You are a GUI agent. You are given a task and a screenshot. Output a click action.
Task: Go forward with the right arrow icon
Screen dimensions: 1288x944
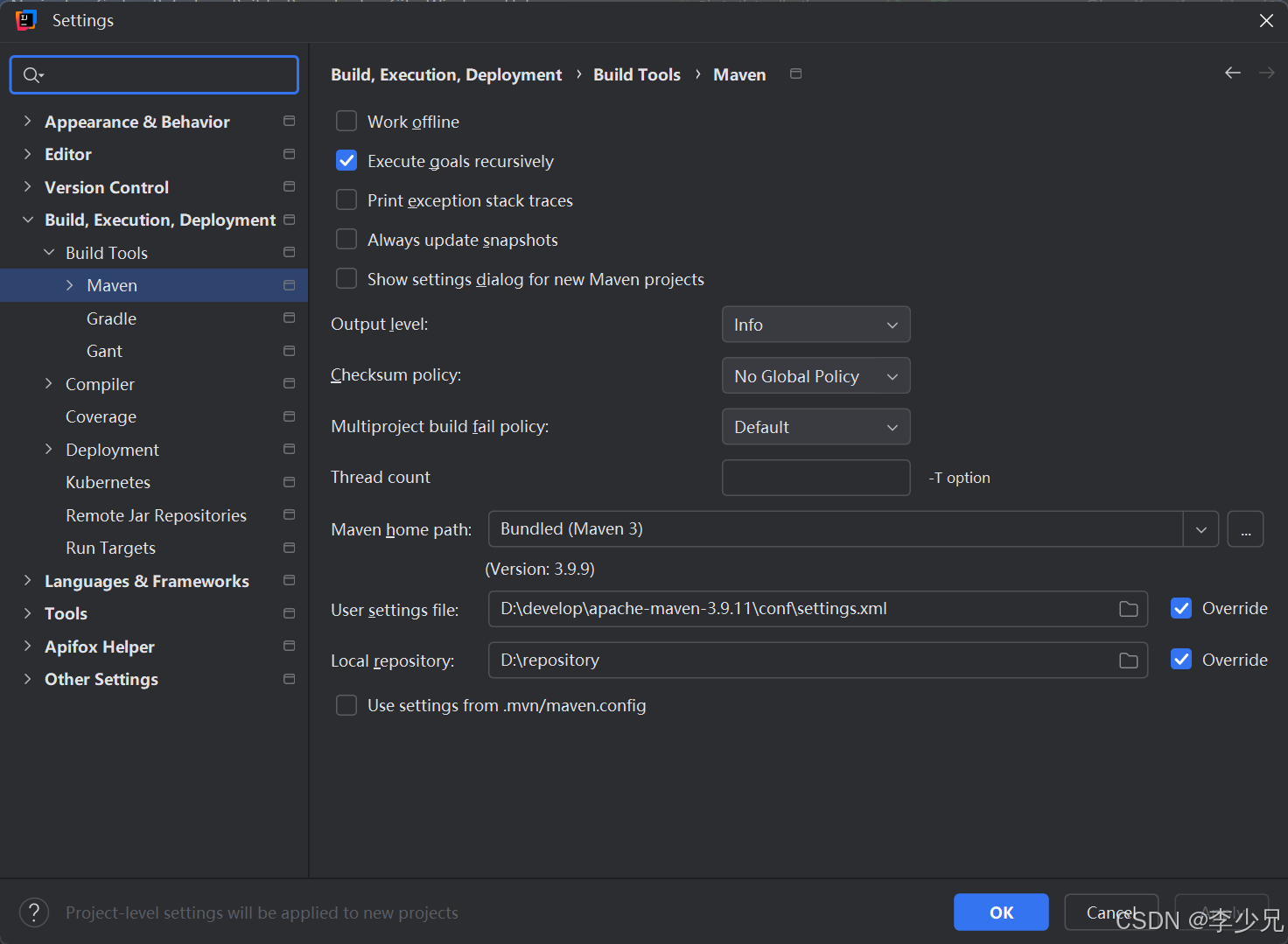pos(1266,73)
